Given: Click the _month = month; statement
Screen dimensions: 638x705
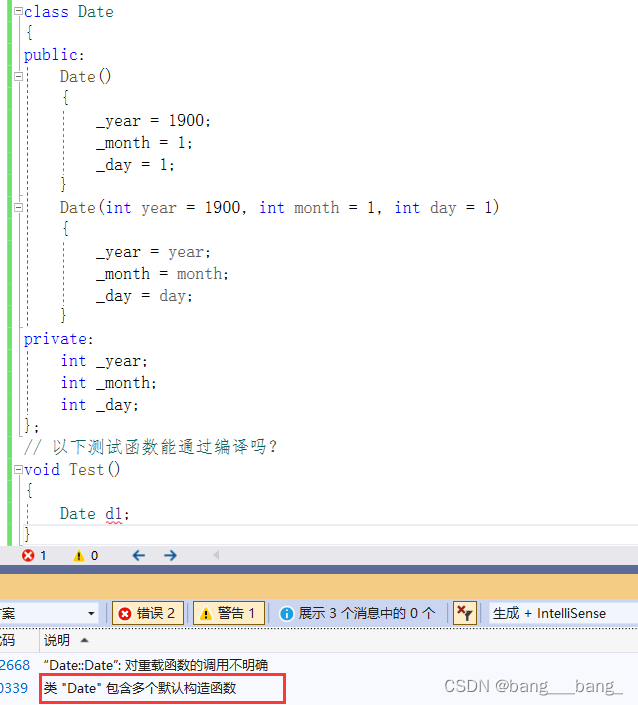Looking at the screenshot, I should tap(162, 274).
